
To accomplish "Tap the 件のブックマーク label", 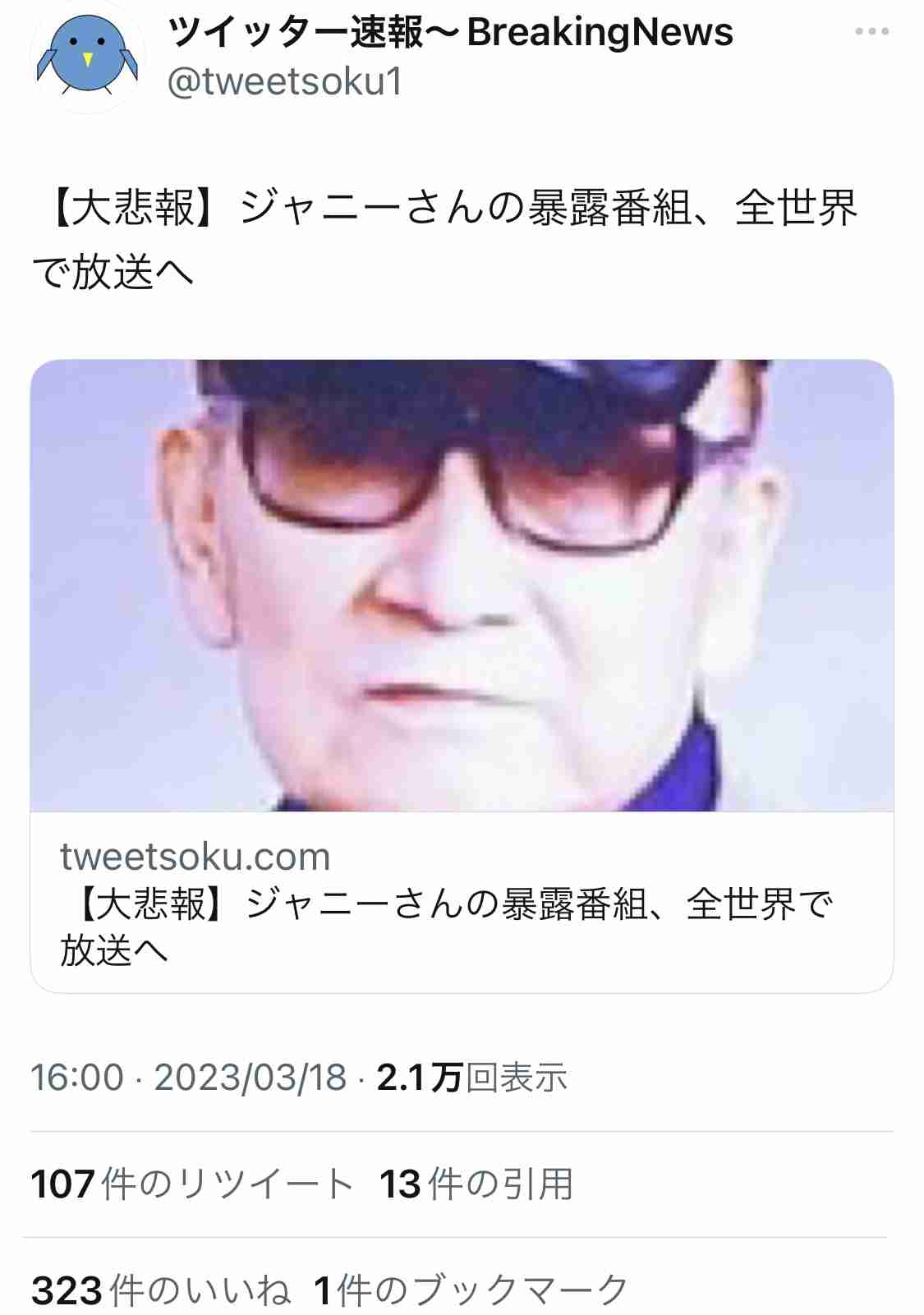I will pyautogui.click(x=483, y=1290).
